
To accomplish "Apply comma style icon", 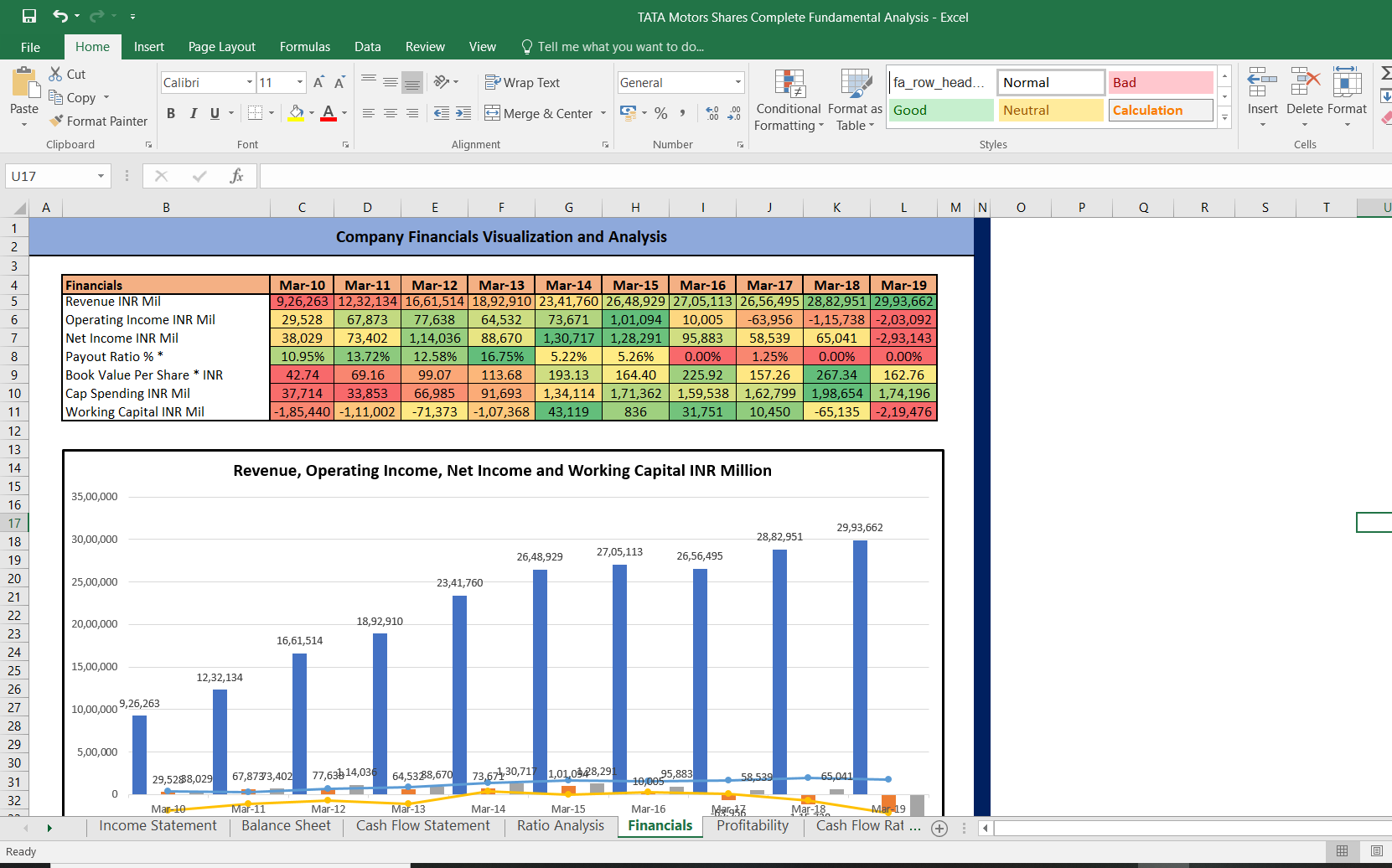I will pyautogui.click(x=683, y=113).
